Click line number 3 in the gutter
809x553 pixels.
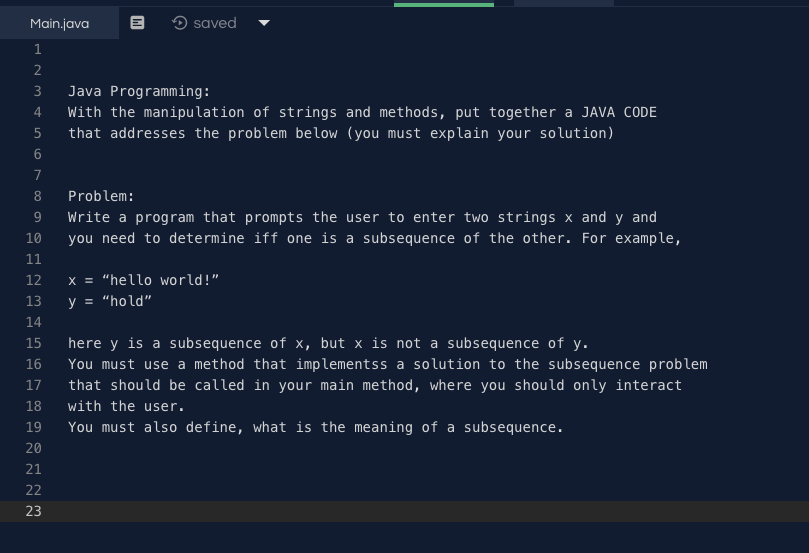[38, 91]
